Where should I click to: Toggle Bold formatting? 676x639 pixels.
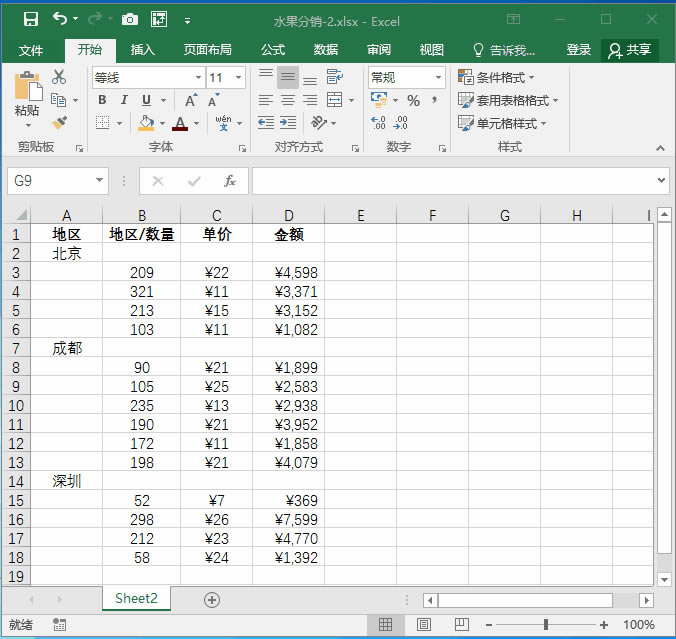click(102, 100)
